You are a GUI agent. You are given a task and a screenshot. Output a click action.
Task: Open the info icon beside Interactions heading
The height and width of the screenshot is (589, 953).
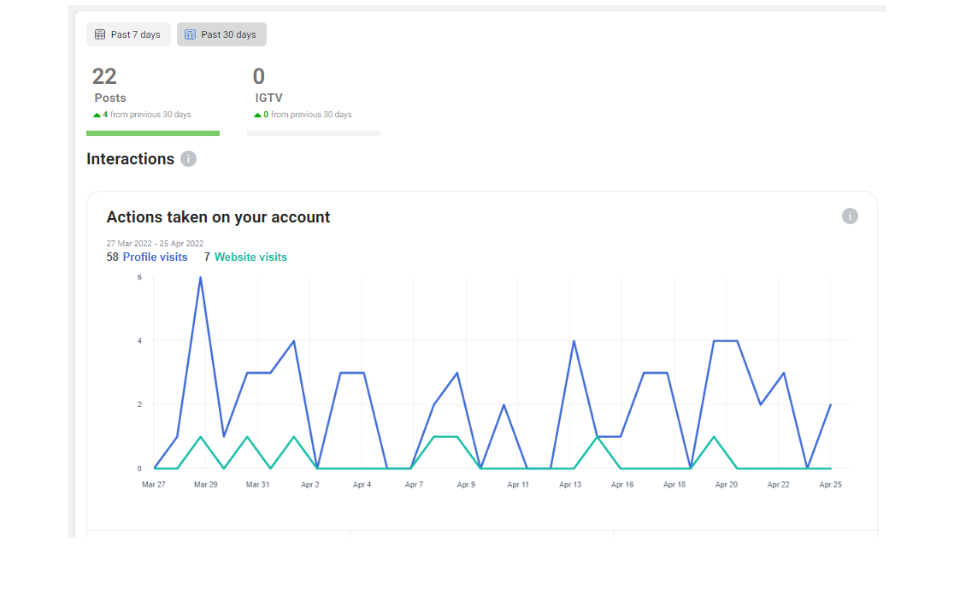[189, 159]
